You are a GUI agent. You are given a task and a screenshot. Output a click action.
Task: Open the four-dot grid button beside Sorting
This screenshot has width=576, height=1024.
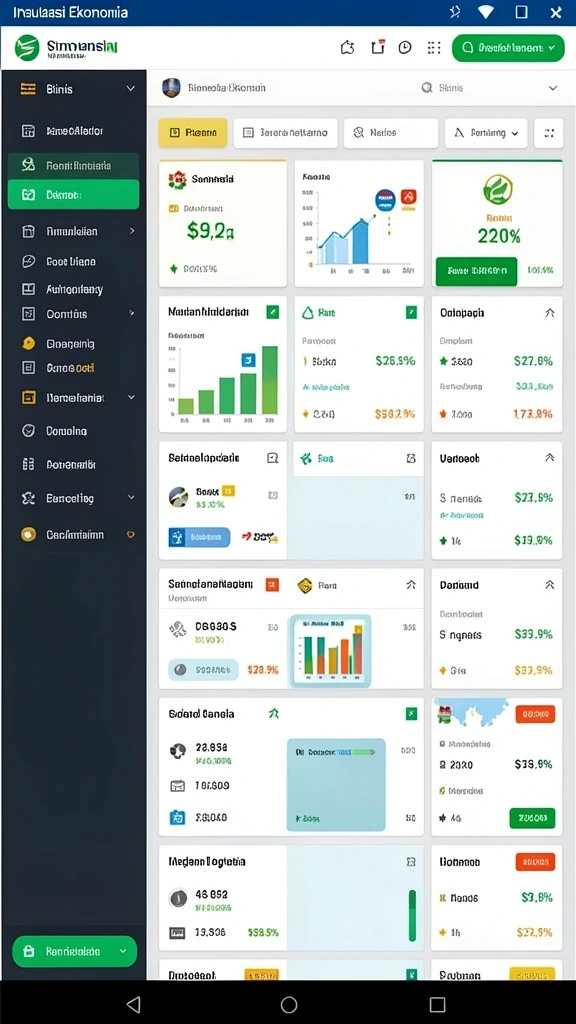[x=549, y=133]
